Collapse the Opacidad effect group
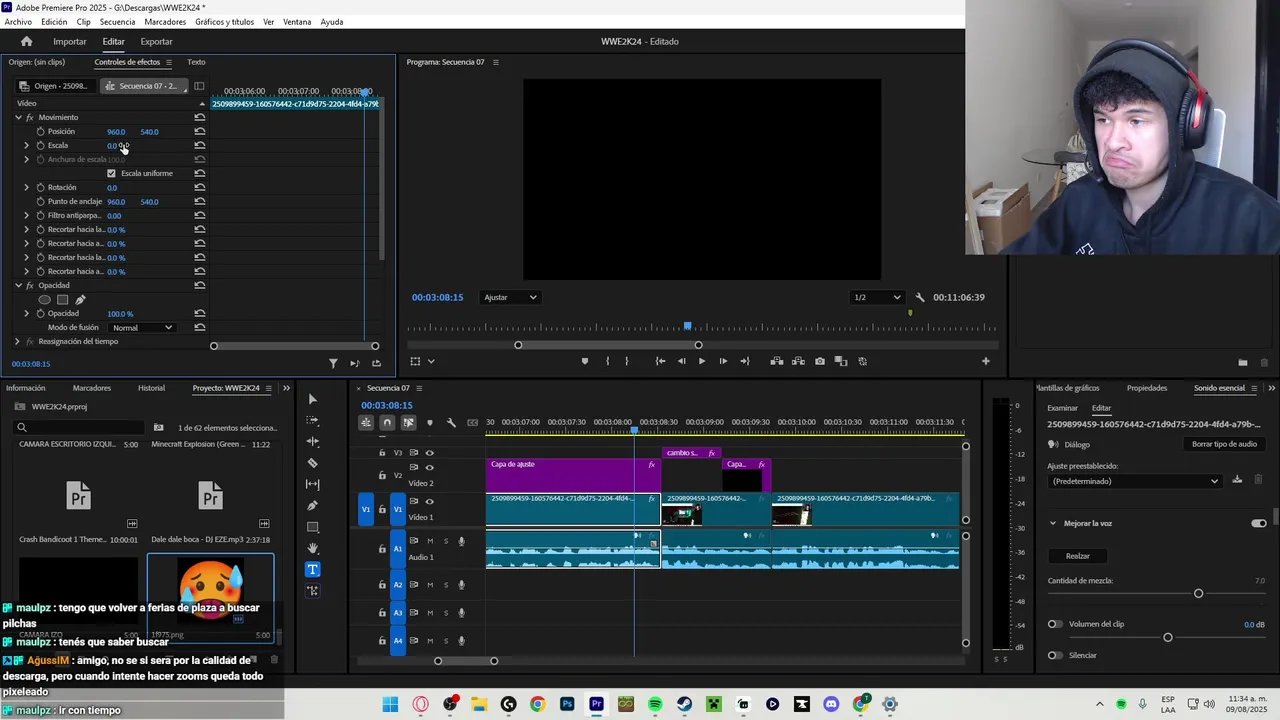Viewport: 1280px width, 720px height. 18,285
